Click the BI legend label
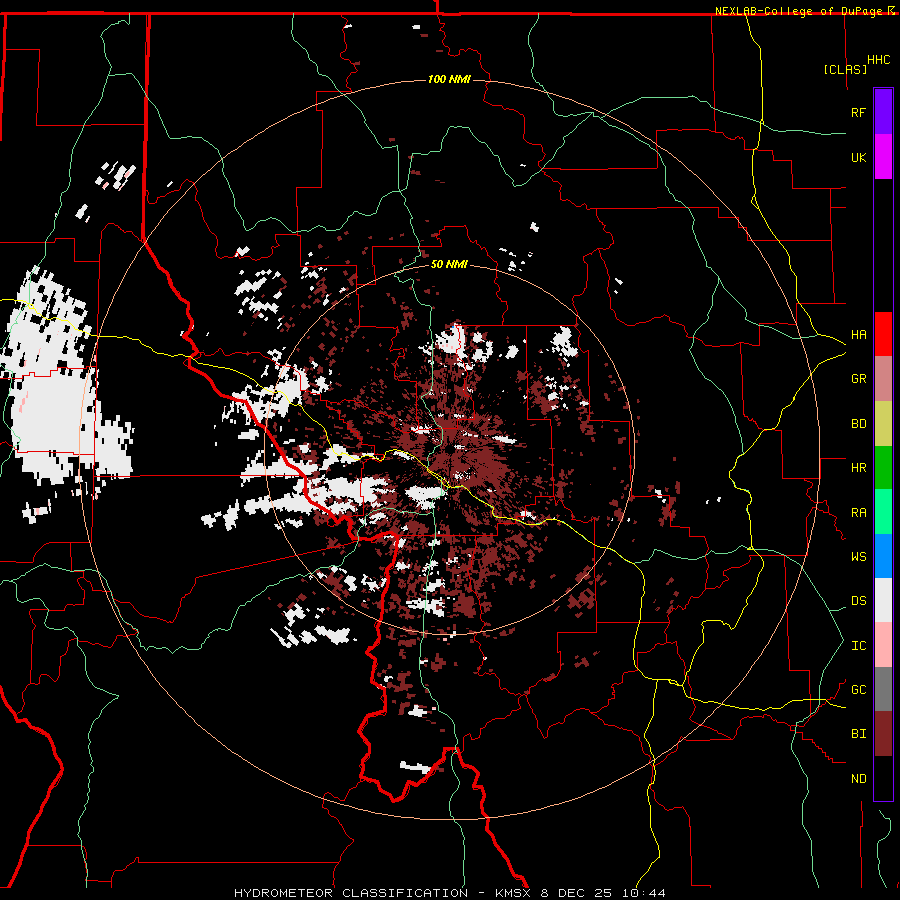The image size is (900, 900). tap(858, 734)
